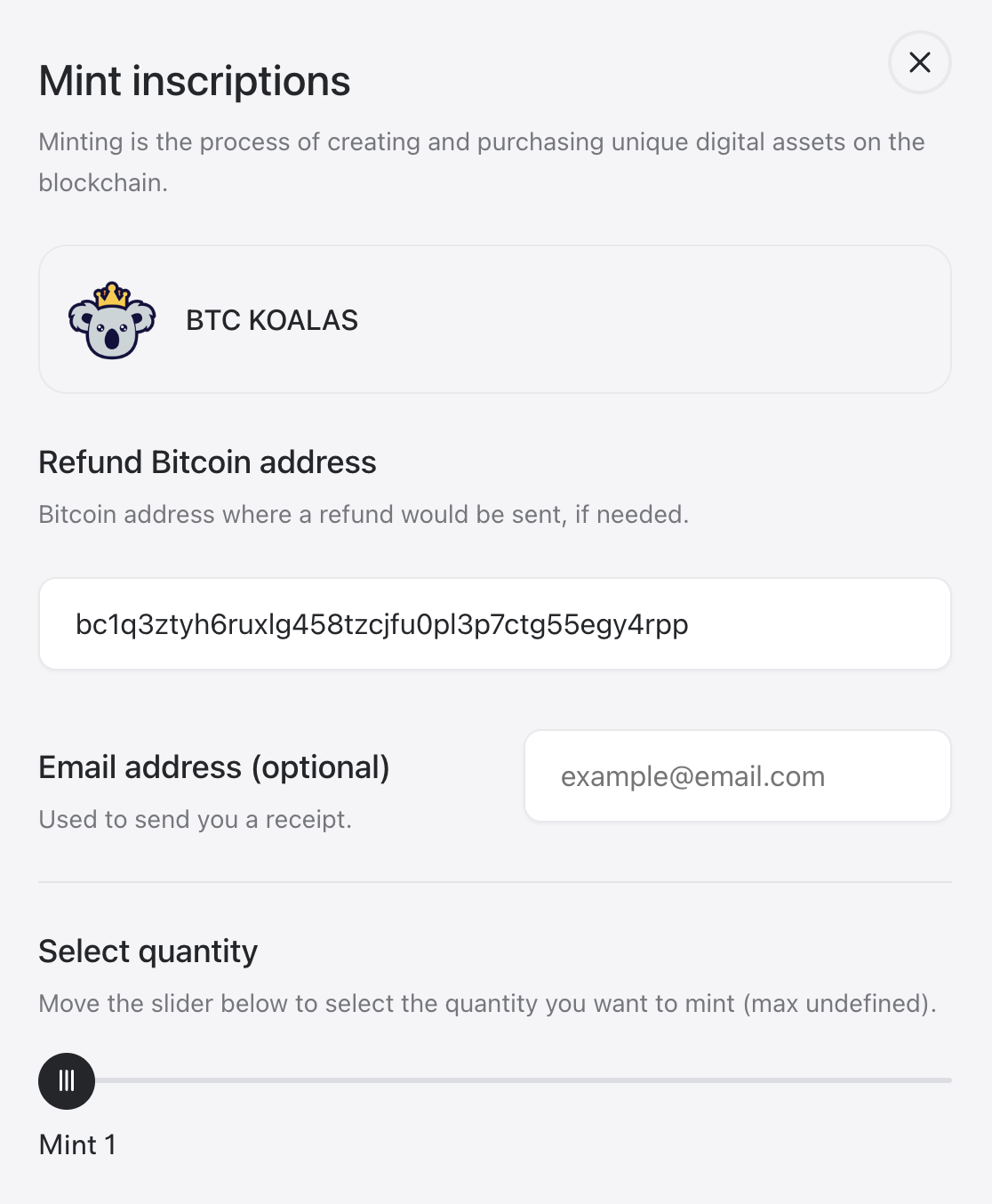Click the BTC KOALAS collection name
Image resolution: width=992 pixels, height=1204 pixels.
272,320
